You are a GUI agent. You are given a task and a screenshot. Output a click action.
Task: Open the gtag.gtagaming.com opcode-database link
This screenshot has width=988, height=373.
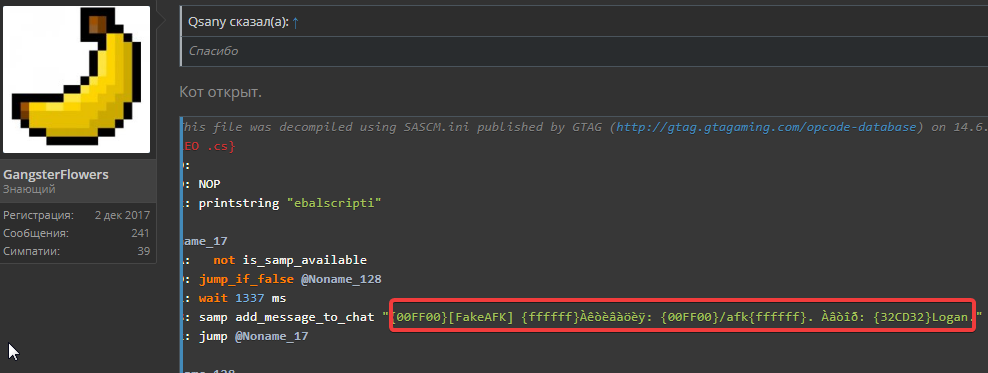(x=766, y=127)
